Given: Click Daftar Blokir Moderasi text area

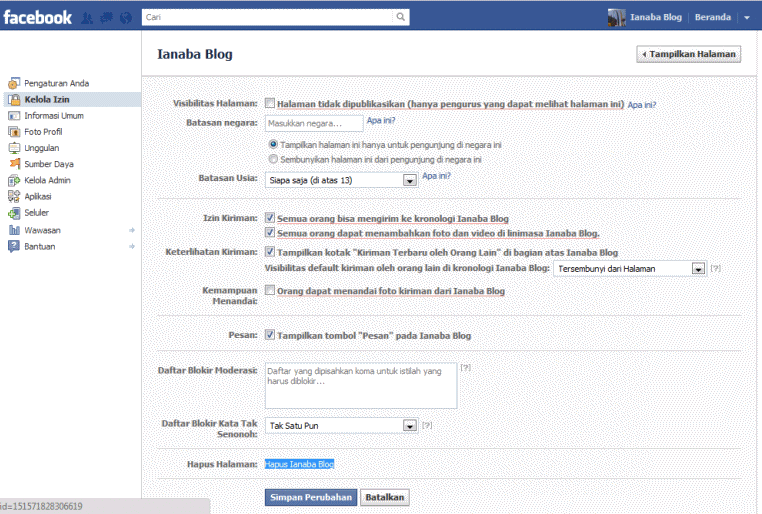Looking at the screenshot, I should (361, 386).
